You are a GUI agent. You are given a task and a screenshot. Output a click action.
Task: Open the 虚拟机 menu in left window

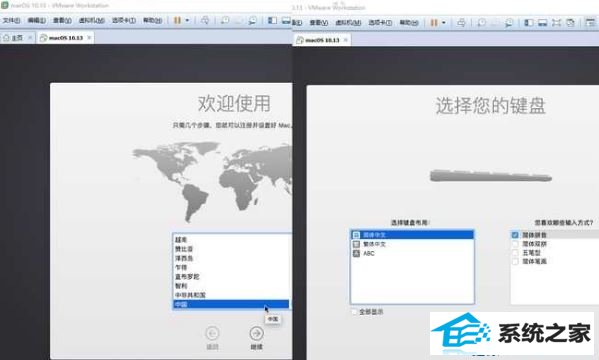[92, 20]
